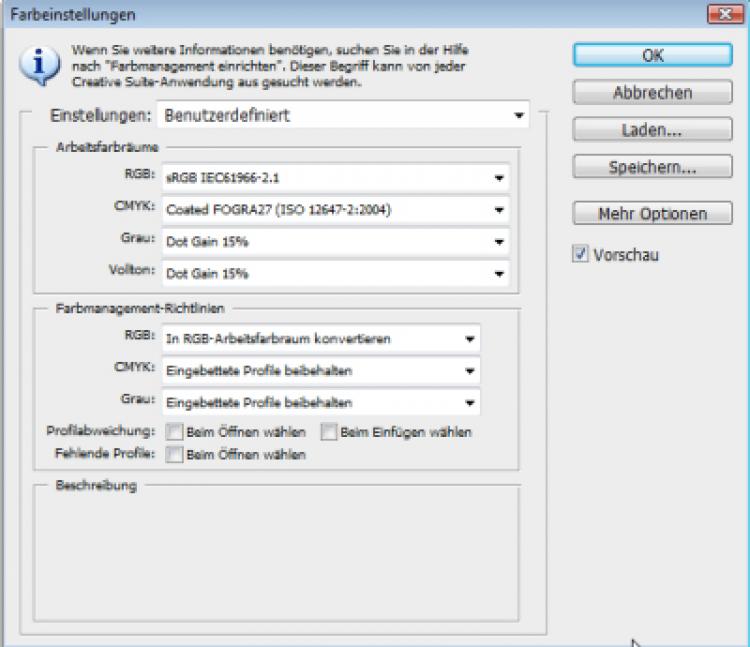Close the Farbeinstellungen dialog window
The image size is (750, 647).
coord(721,14)
